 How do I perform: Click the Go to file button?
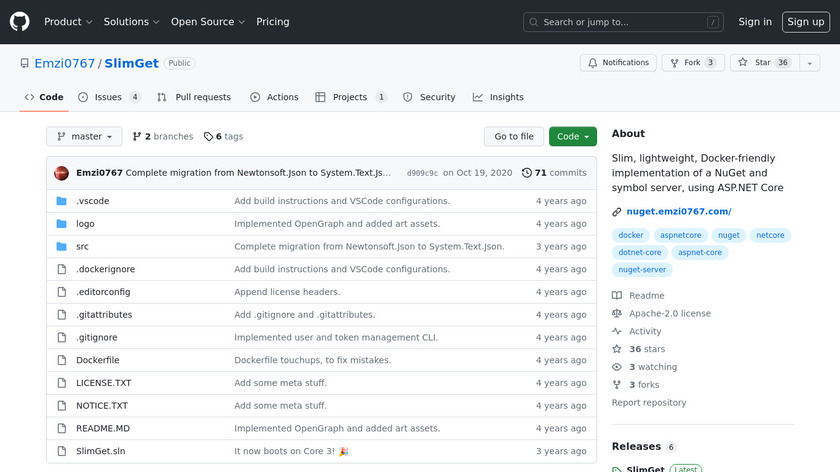[514, 137]
